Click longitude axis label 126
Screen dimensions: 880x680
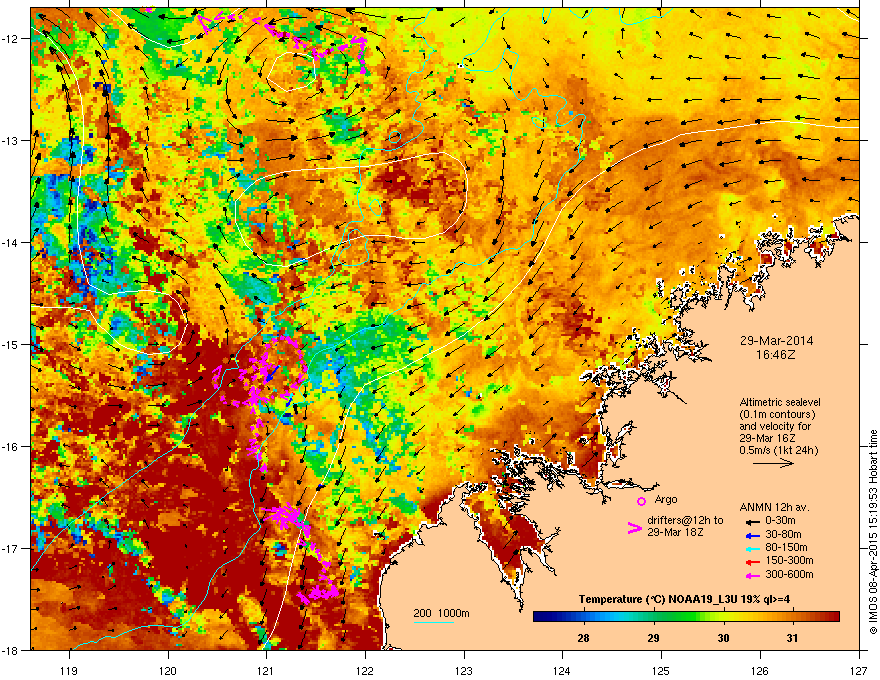(760, 670)
